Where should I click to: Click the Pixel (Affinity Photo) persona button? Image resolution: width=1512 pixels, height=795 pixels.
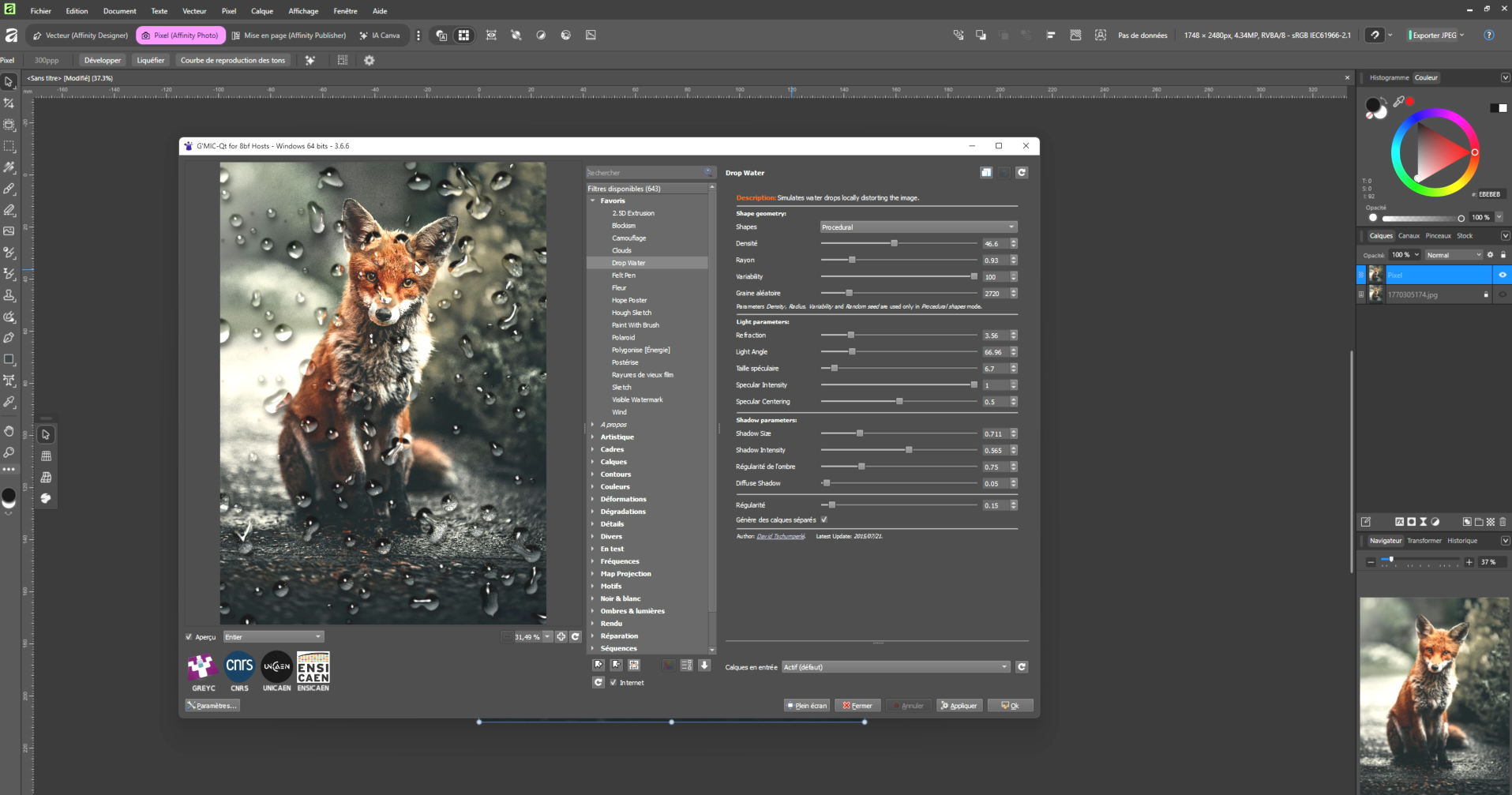point(180,36)
